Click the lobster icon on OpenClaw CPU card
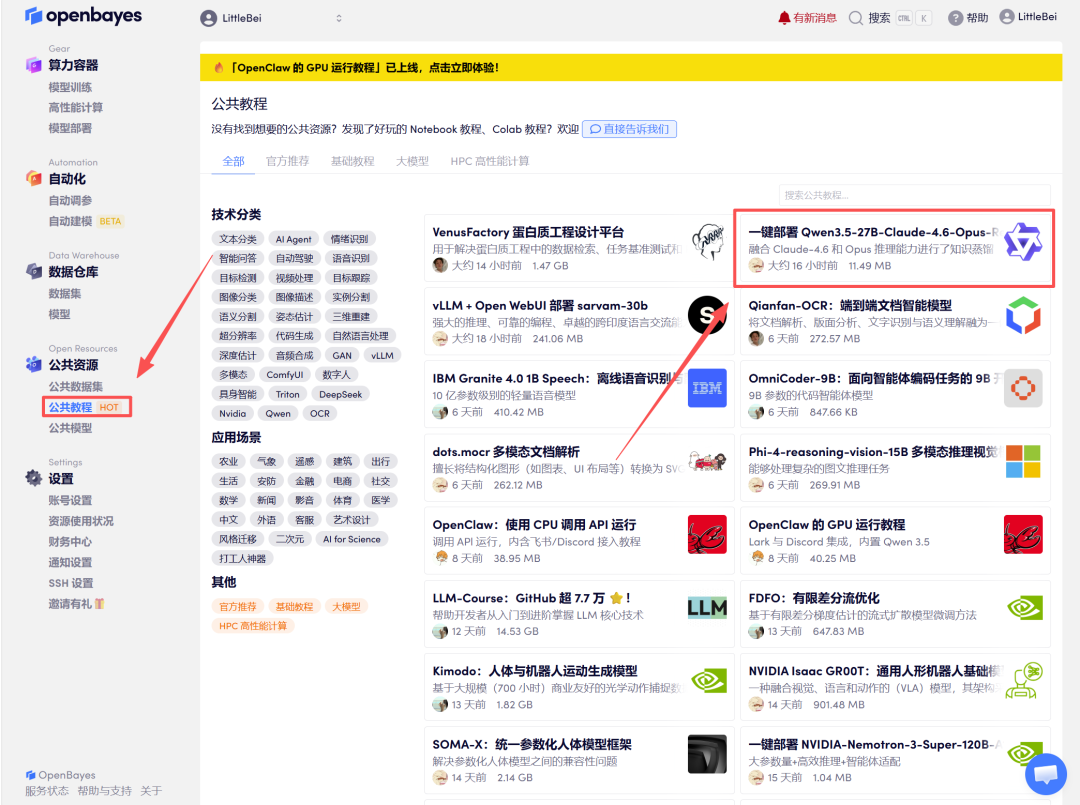This screenshot has height=805, width=1080. coord(707,534)
